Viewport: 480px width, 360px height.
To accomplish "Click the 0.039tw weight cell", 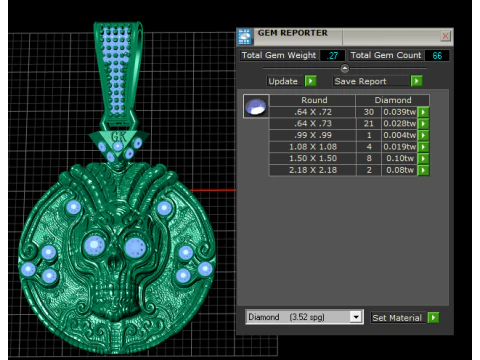I will pos(399,112).
